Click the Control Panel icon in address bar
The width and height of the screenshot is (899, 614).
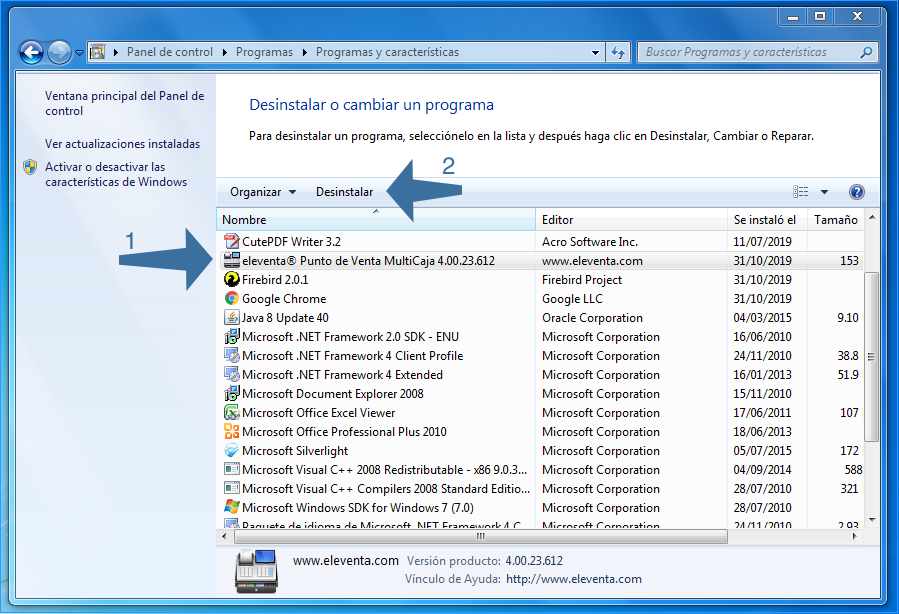click(x=97, y=52)
